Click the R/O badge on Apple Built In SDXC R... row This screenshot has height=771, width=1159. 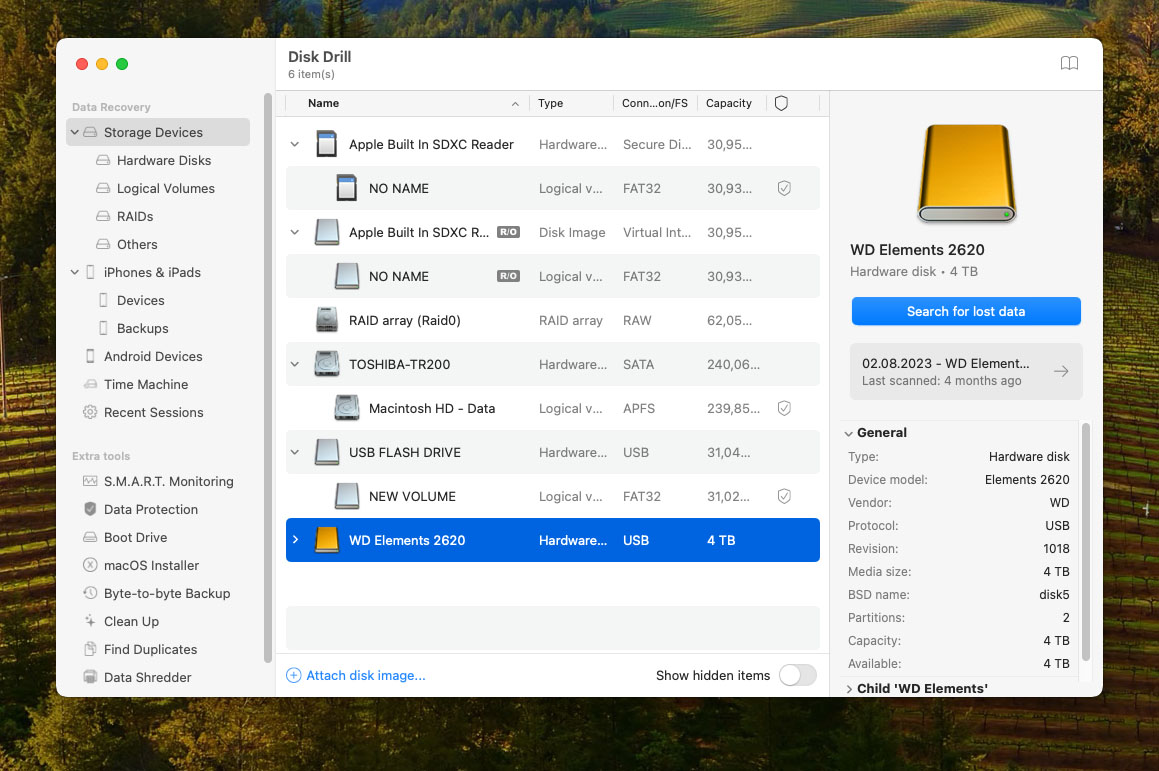pos(509,232)
